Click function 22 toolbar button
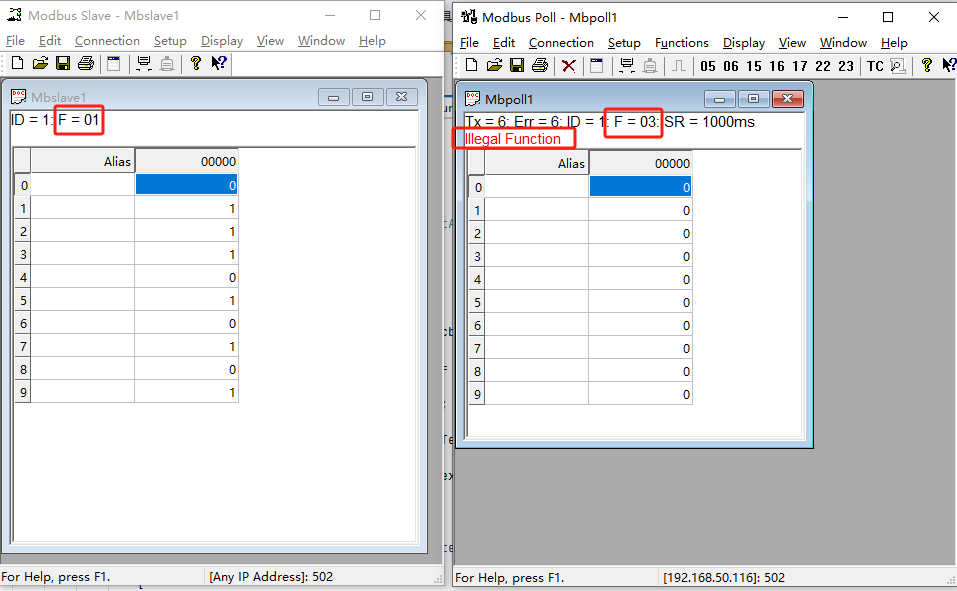The height and width of the screenshot is (591, 957). [823, 66]
